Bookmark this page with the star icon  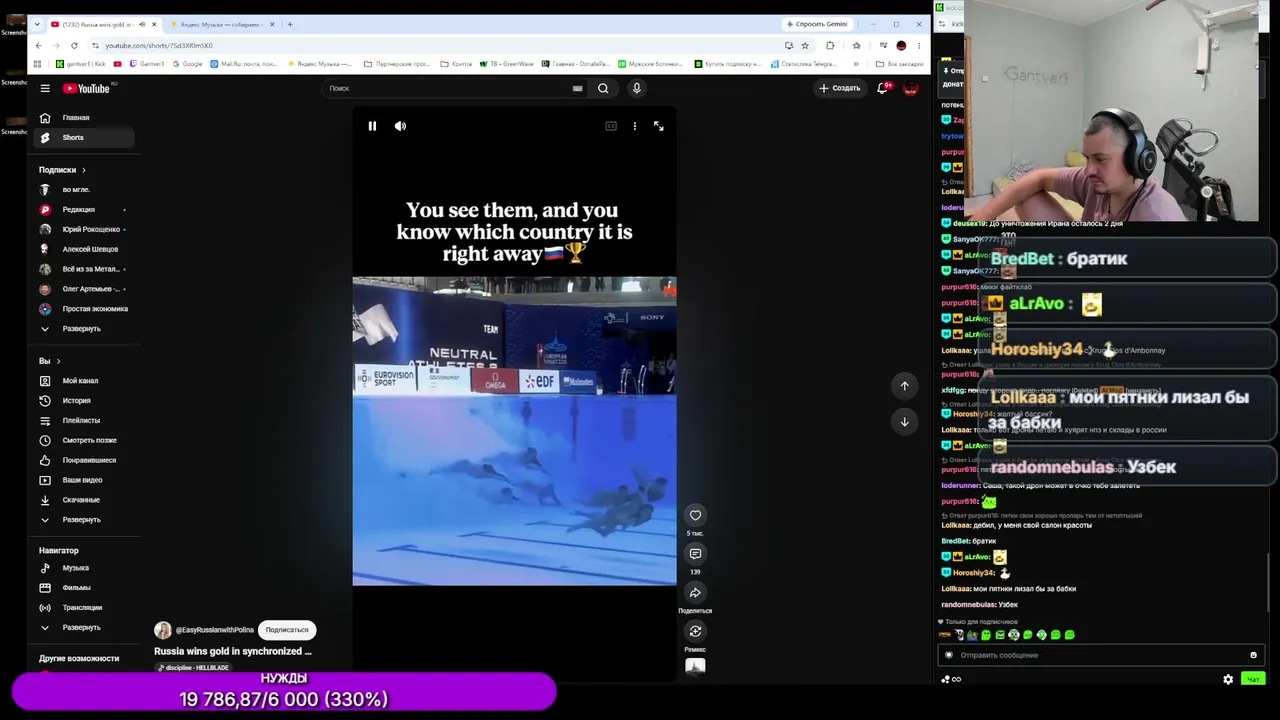[x=805, y=45]
